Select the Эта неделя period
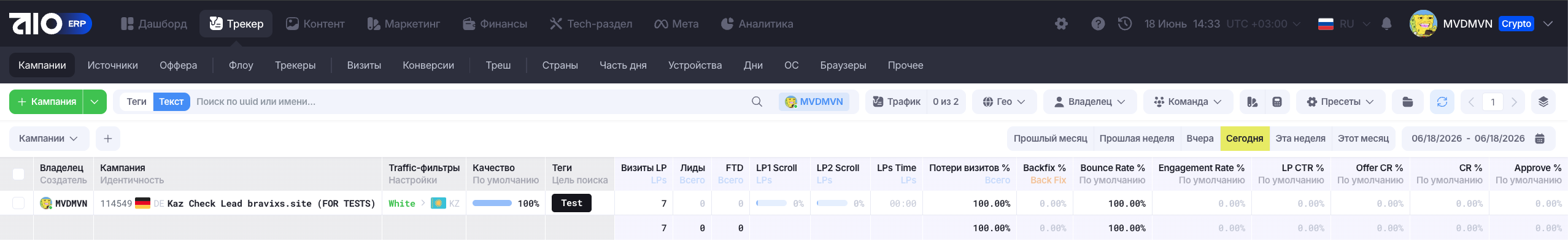This screenshot has height=249, width=1568. [1300, 139]
